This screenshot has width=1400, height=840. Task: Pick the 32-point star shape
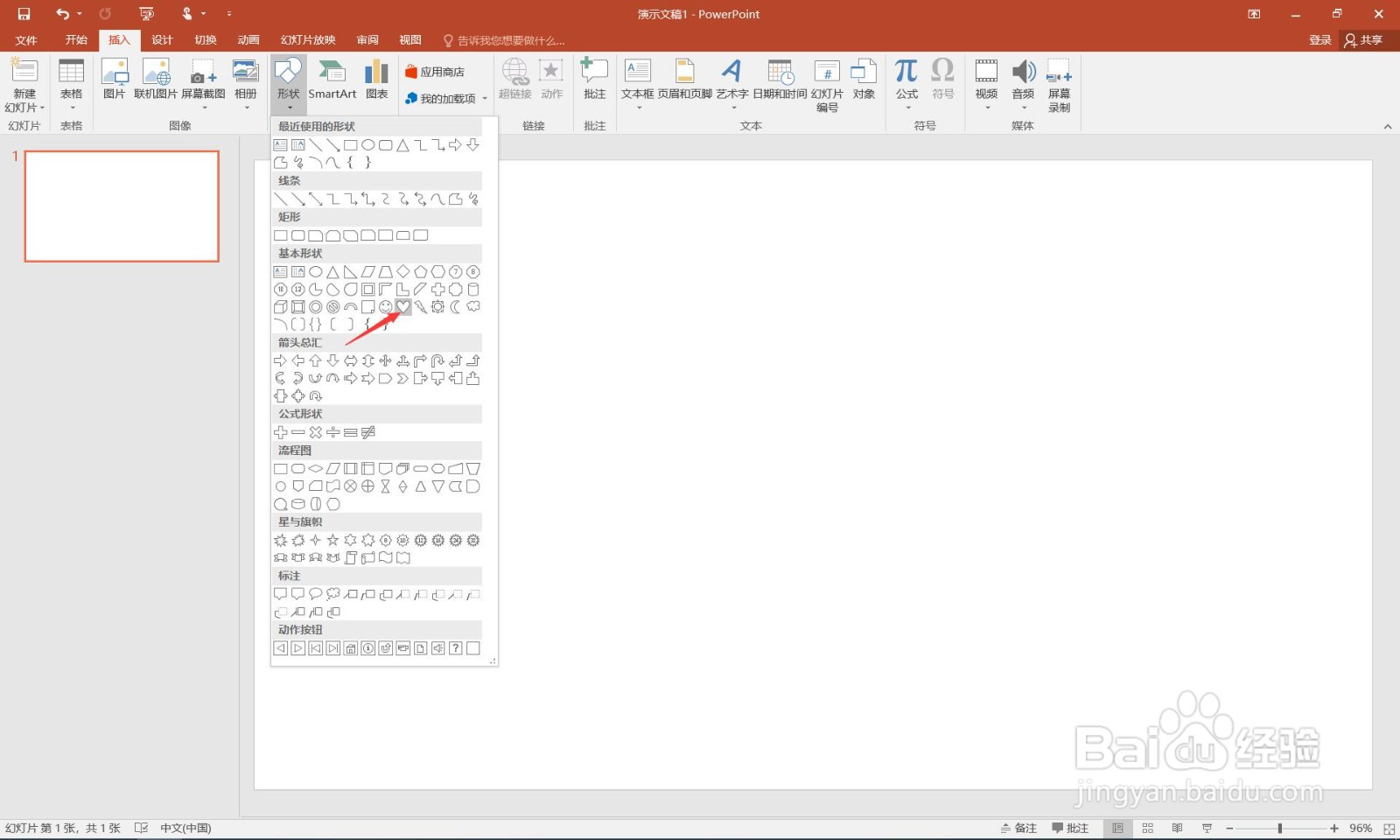click(x=473, y=540)
